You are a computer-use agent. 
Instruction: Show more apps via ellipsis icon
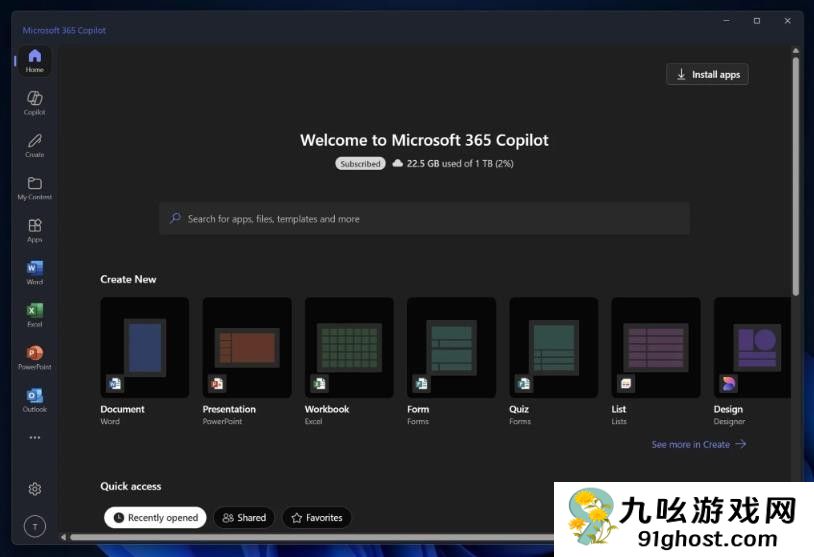(x=35, y=438)
